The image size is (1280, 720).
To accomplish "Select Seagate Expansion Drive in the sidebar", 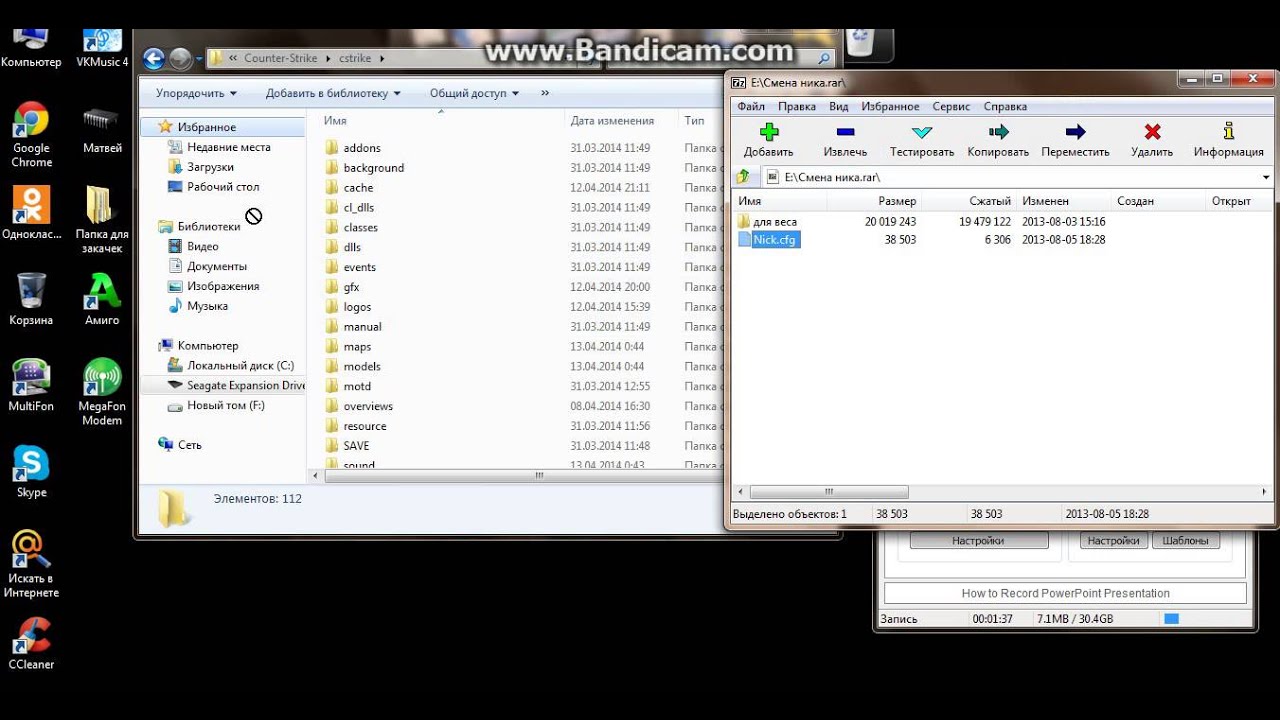I will coord(246,386).
